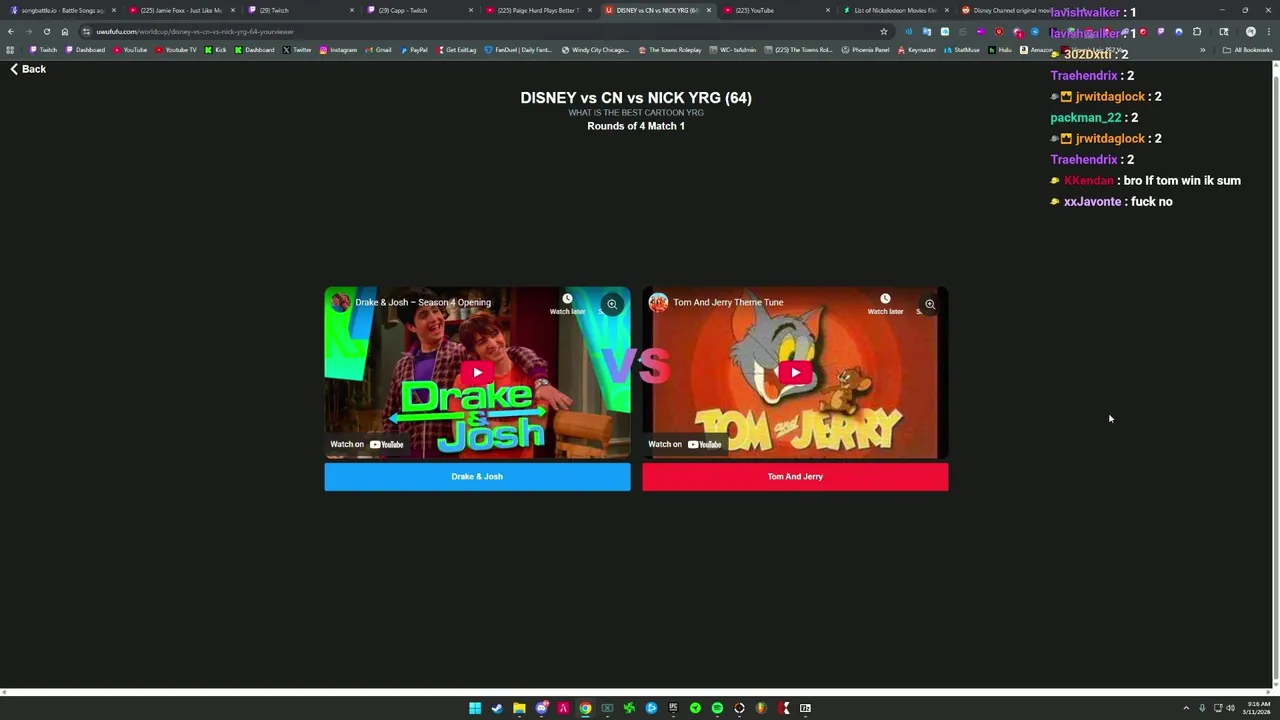
Task: Open the Hulu bookmark
Action: (x=1000, y=50)
